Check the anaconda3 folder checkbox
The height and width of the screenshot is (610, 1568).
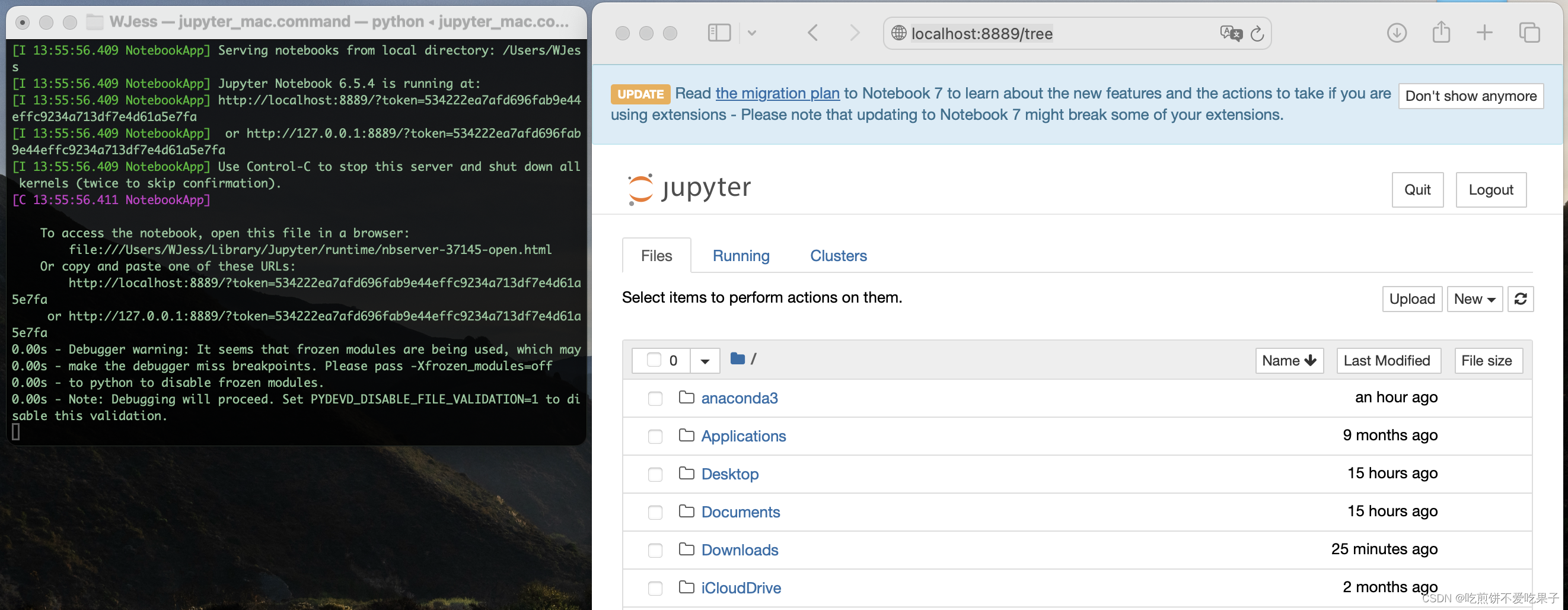click(x=655, y=399)
